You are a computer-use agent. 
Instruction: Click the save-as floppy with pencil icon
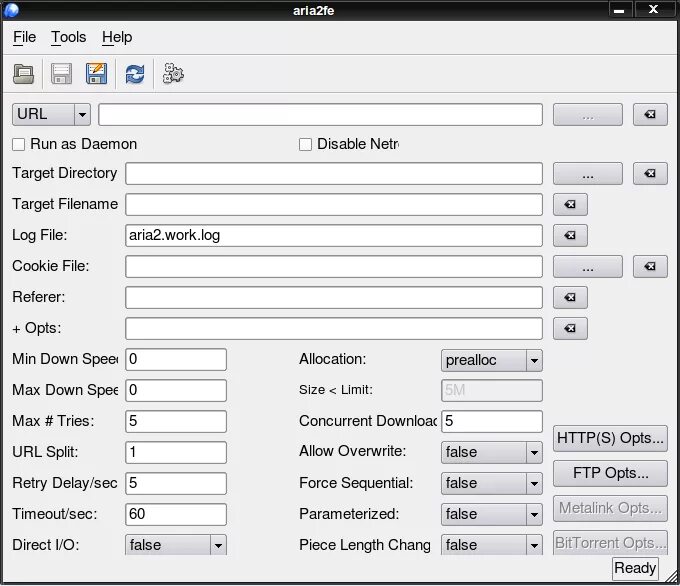point(96,74)
